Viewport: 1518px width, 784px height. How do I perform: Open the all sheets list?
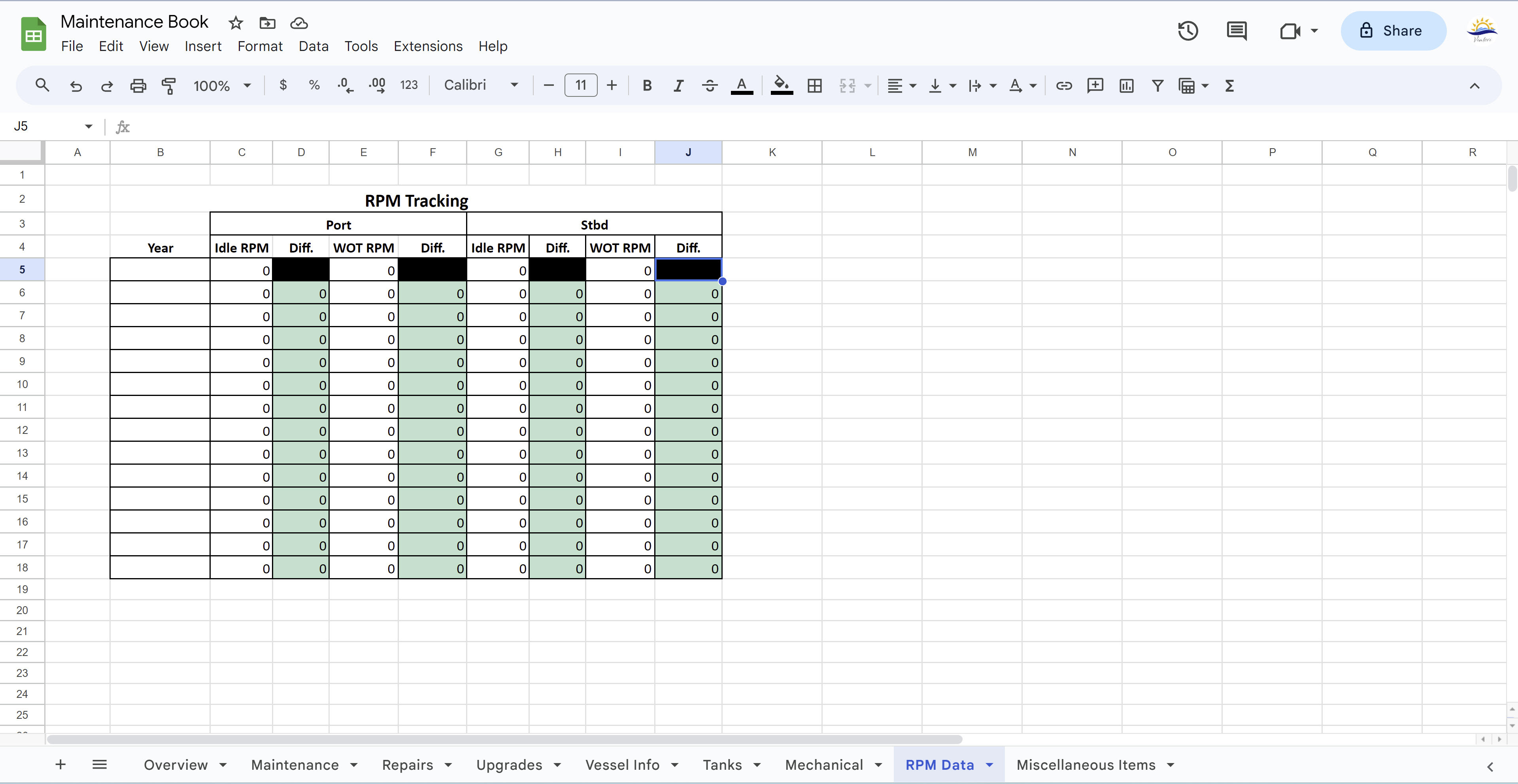coord(100,765)
